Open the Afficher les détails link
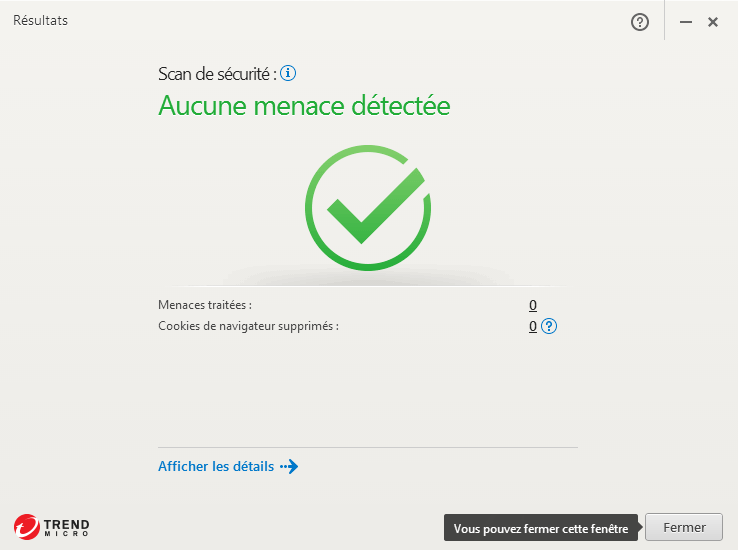 point(216,466)
